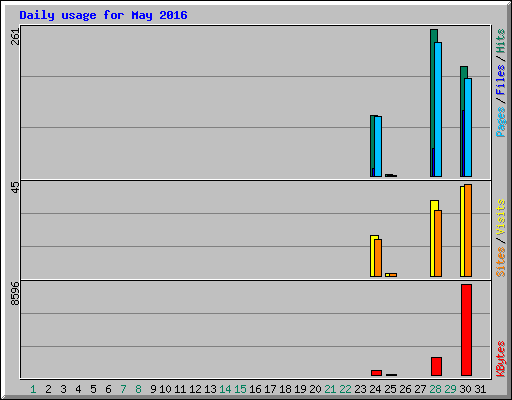Click the cyan pages bar for day 24

378,146
